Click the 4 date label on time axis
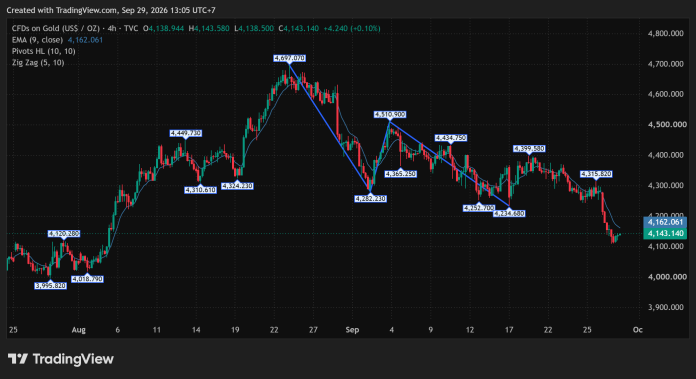The image size is (696, 379). point(391,330)
